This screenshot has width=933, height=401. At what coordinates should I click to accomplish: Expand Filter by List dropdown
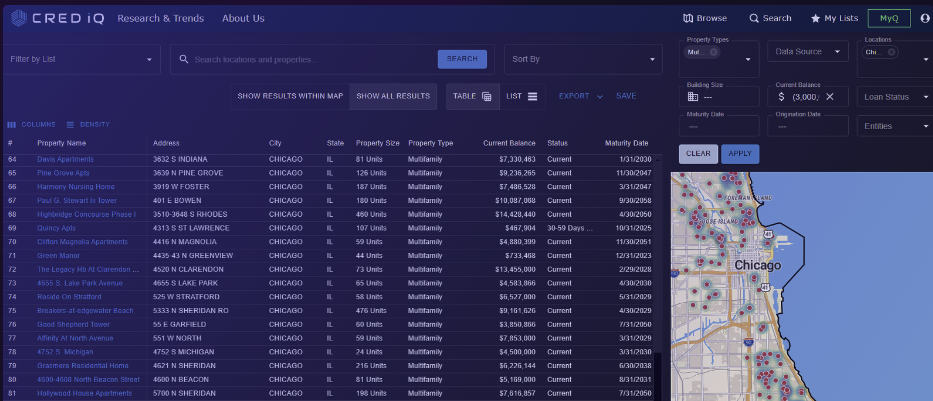[82, 59]
